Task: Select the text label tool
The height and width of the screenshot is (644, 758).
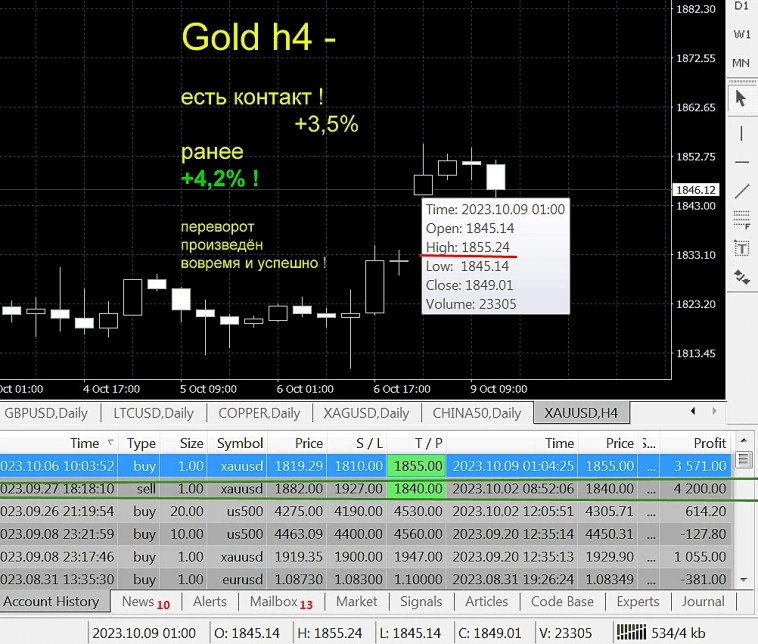Action: [741, 248]
